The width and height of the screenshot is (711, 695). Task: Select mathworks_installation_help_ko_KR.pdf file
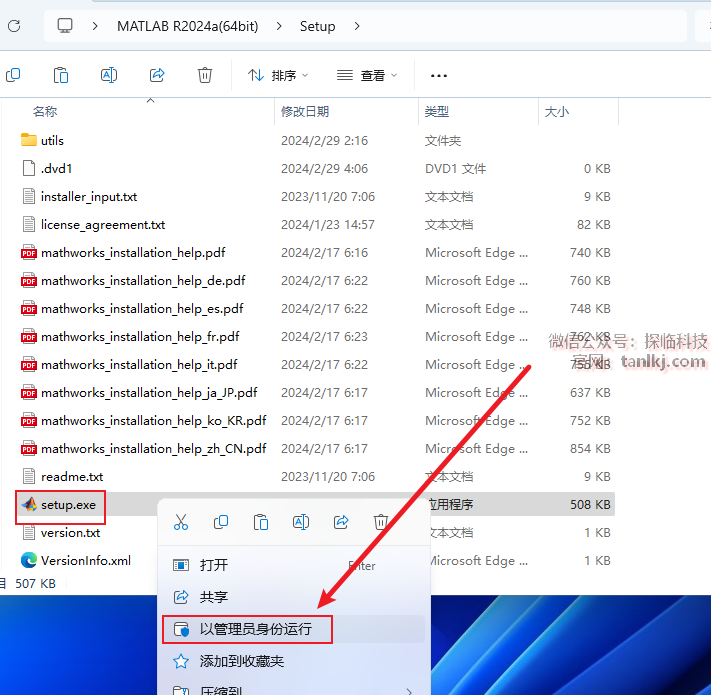[x=154, y=421]
